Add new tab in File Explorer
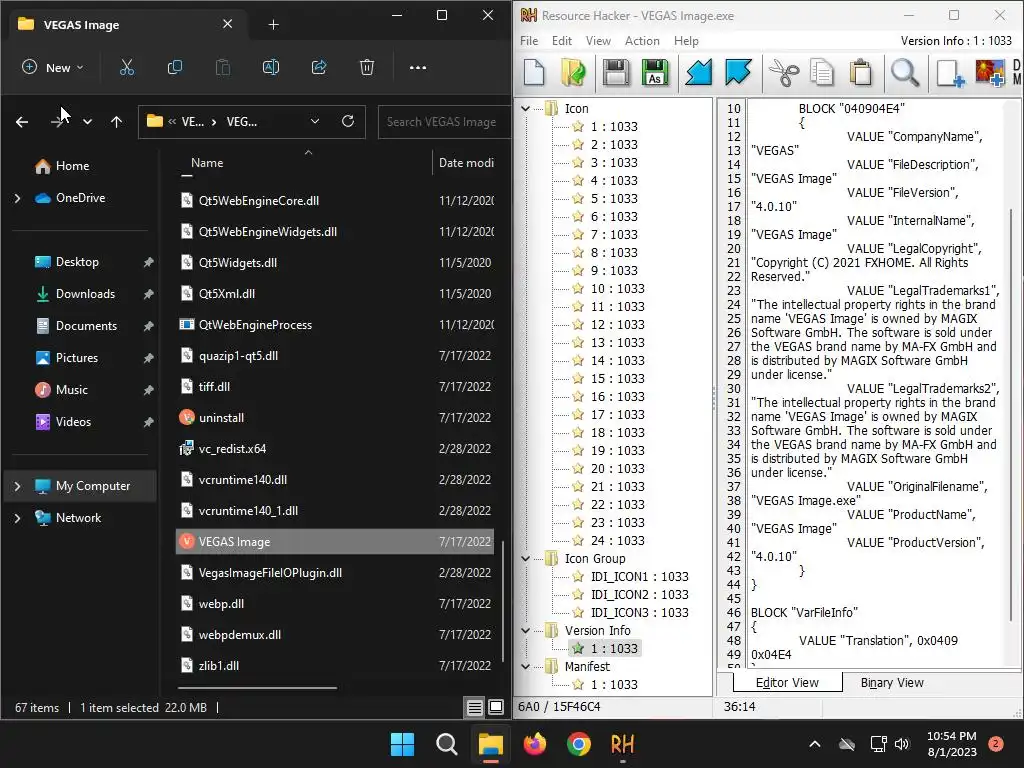The width and height of the screenshot is (1024, 768). (x=274, y=24)
